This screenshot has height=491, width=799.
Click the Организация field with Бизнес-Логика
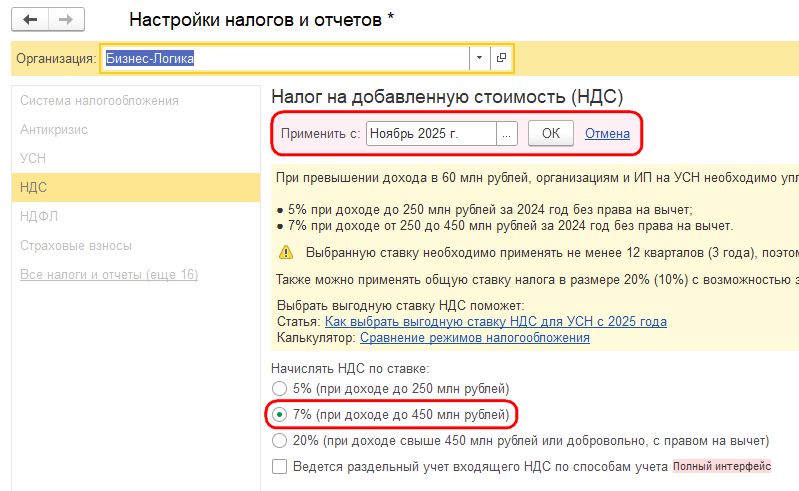(x=285, y=58)
